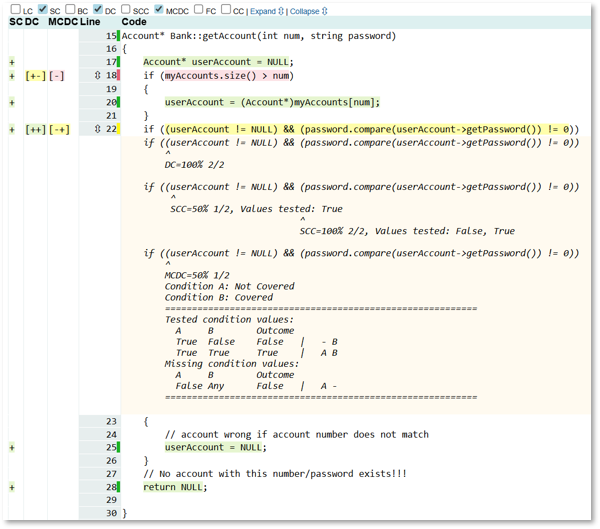Collapse details arrow on line 22
Viewport: 600px width, 529px height.
point(96,129)
